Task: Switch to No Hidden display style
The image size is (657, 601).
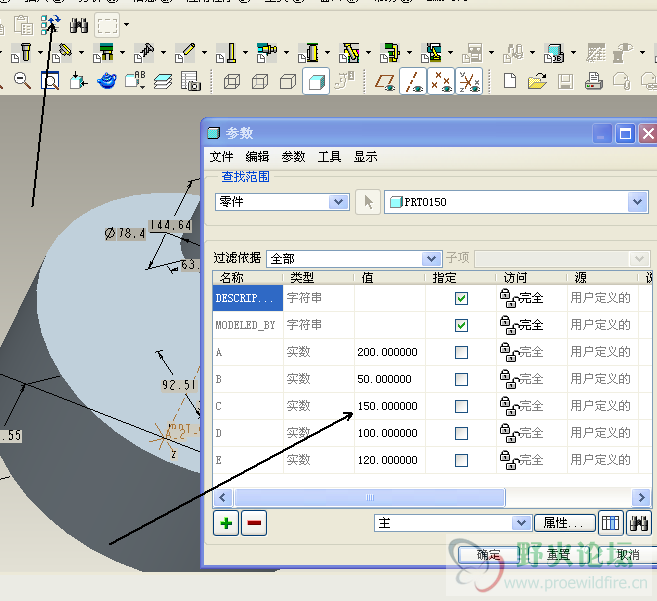Action: click(288, 81)
